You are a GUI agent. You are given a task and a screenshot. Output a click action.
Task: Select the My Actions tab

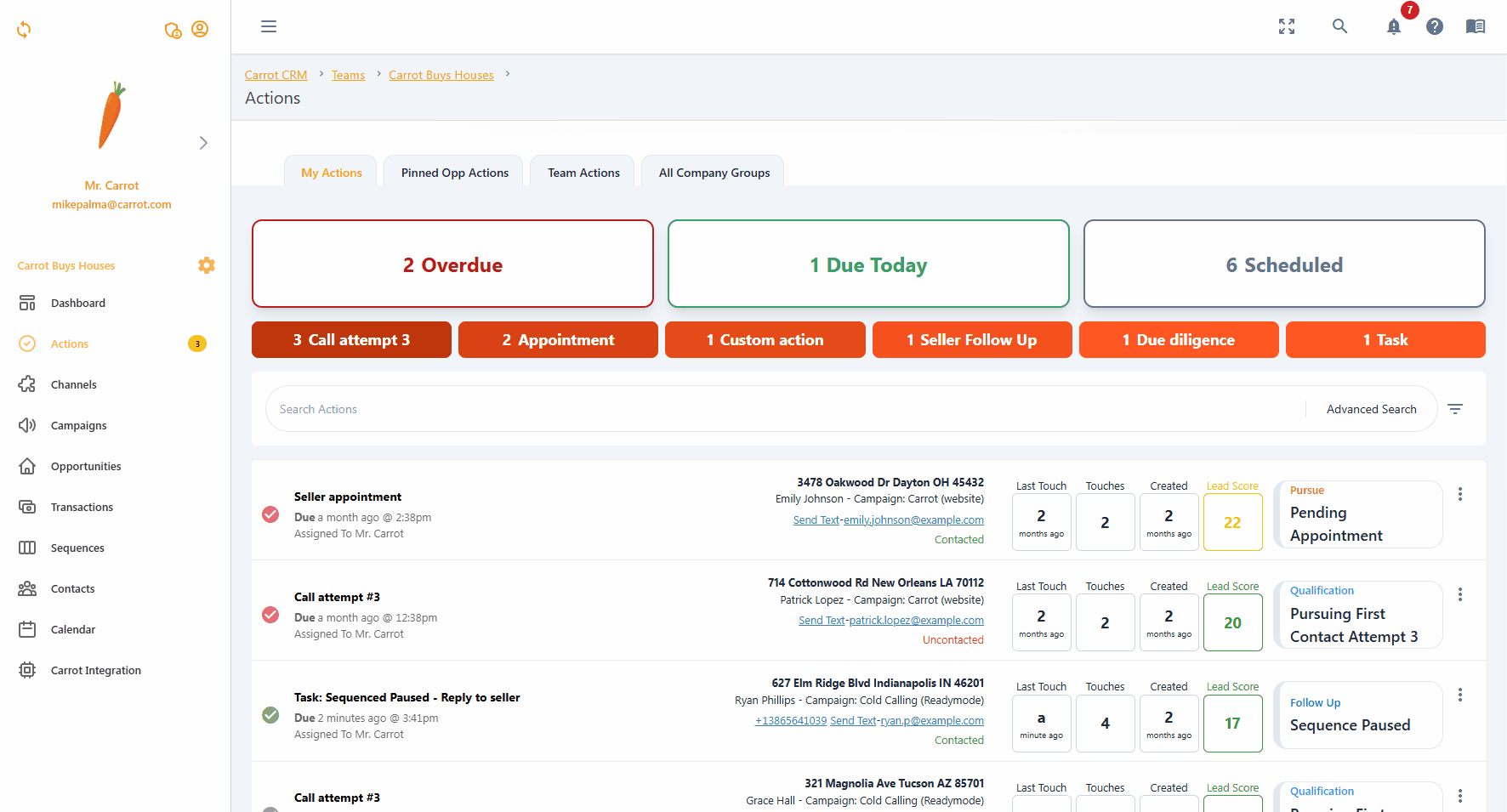point(332,173)
